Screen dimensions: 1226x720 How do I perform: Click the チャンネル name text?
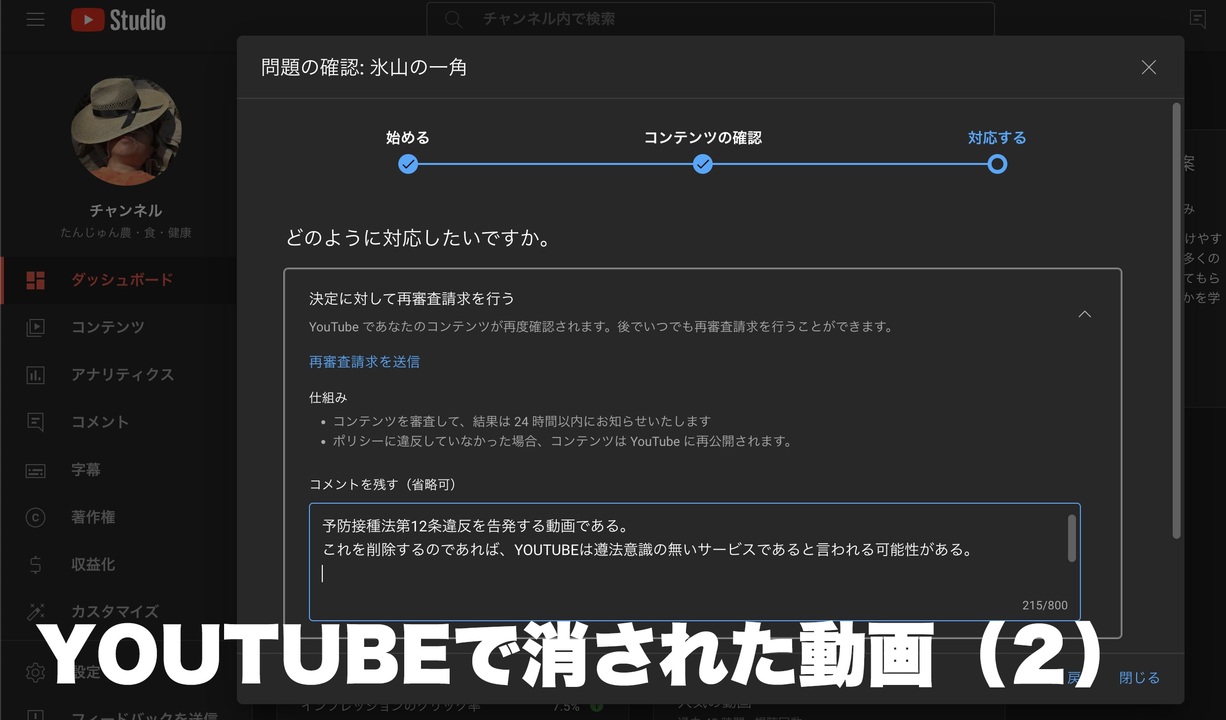pos(126,211)
